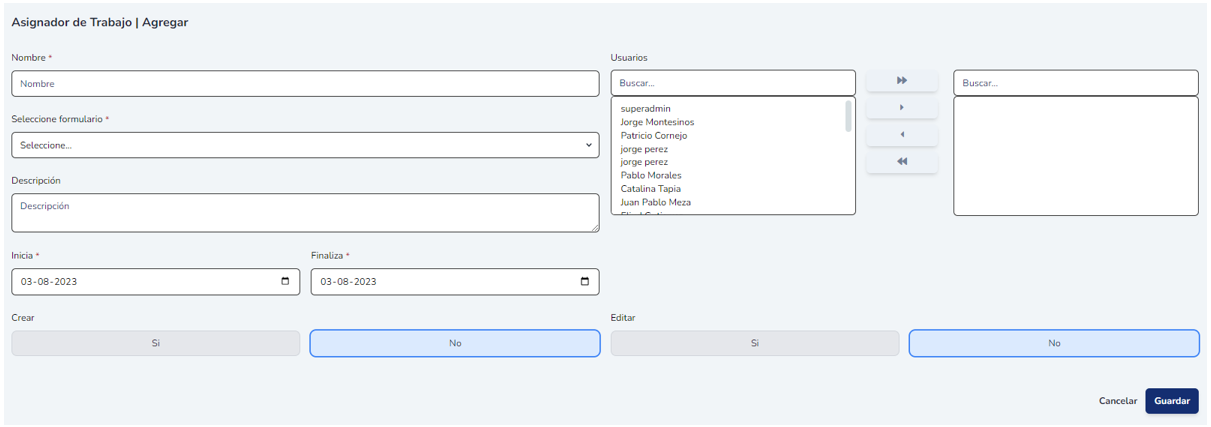1211x427 pixels.
Task: Focus the Nombre text field
Action: 305,84
